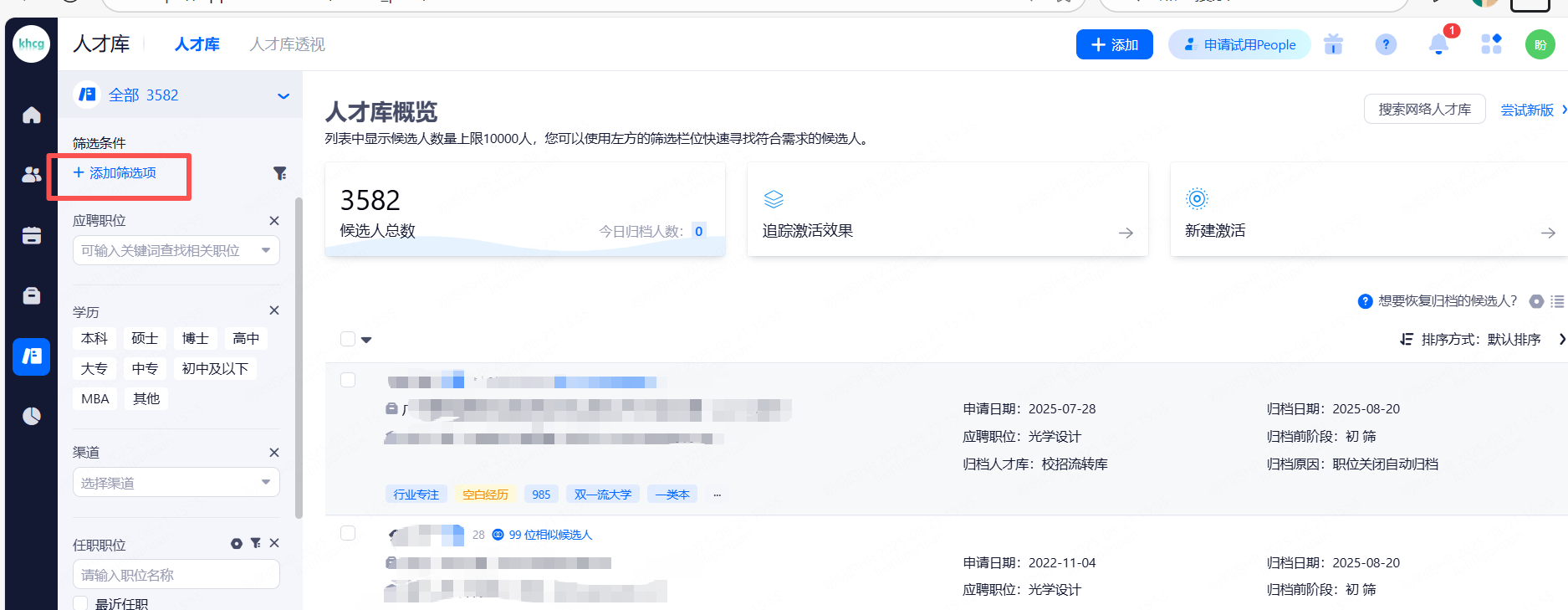This screenshot has height=610, width=1568.
Task: Open the 应聘职位 position search dropdown
Action: point(176,250)
